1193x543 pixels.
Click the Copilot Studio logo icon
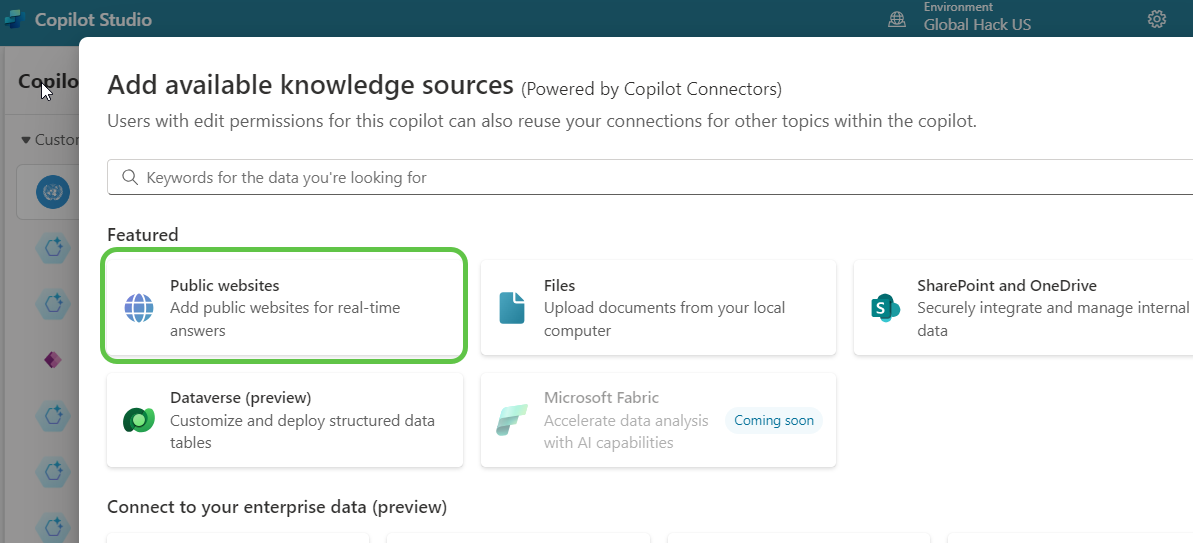[x=13, y=19]
